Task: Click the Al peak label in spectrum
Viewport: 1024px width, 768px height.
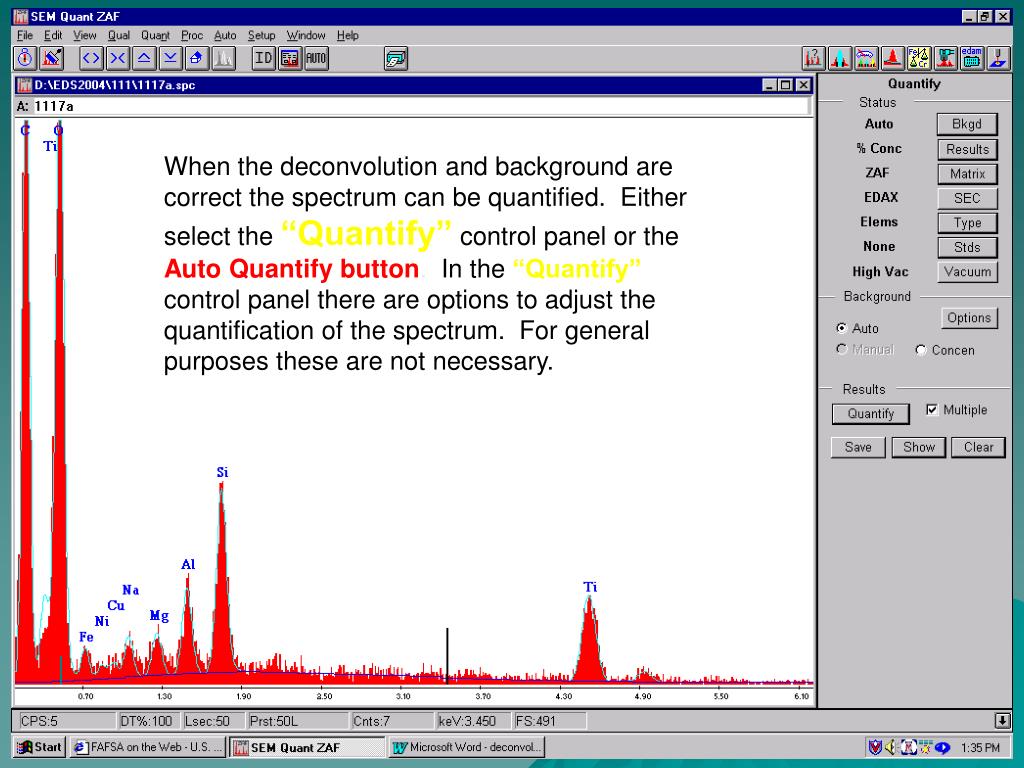Action: pos(188,564)
